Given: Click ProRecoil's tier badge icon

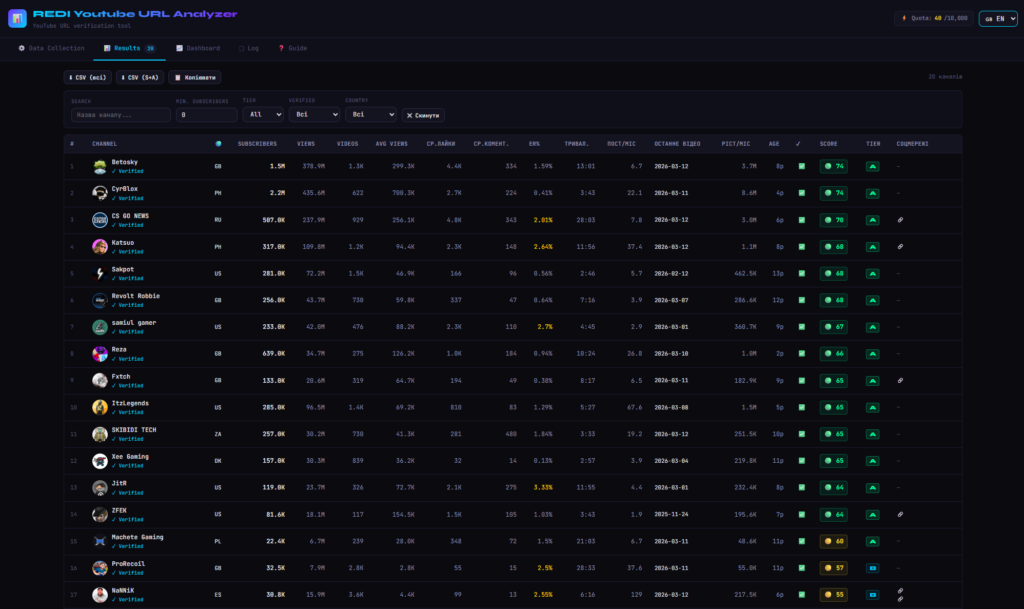Looking at the screenshot, I should tap(873, 568).
